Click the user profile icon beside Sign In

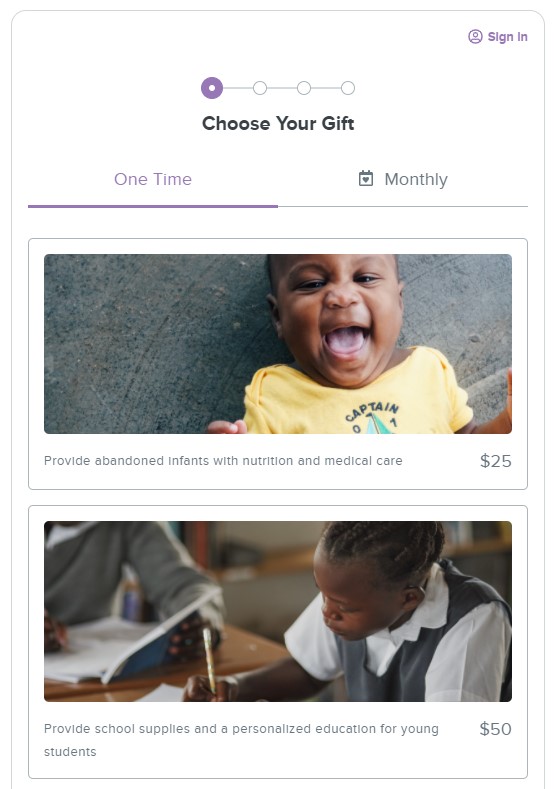pos(475,37)
